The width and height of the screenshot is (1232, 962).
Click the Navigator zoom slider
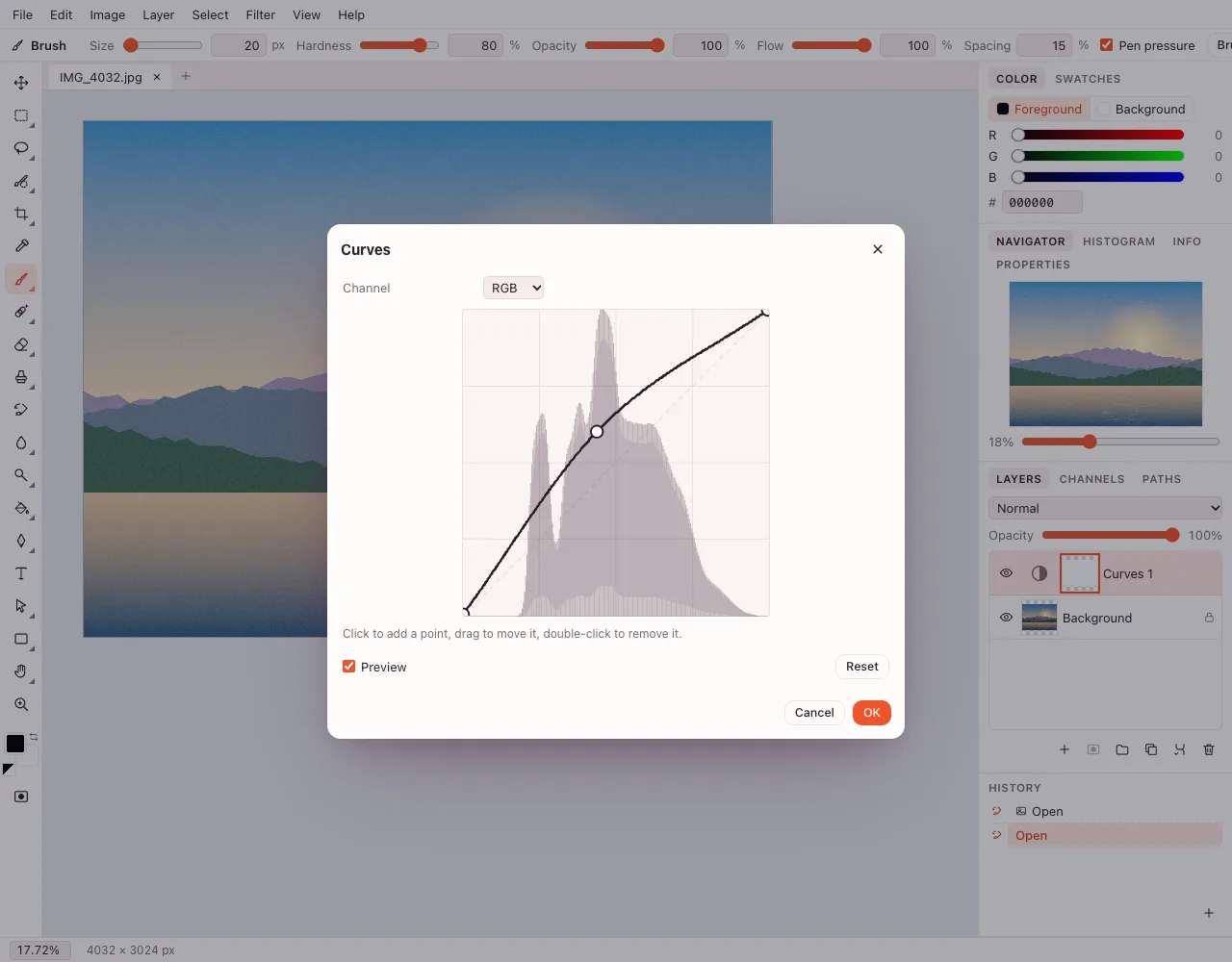point(1120,442)
